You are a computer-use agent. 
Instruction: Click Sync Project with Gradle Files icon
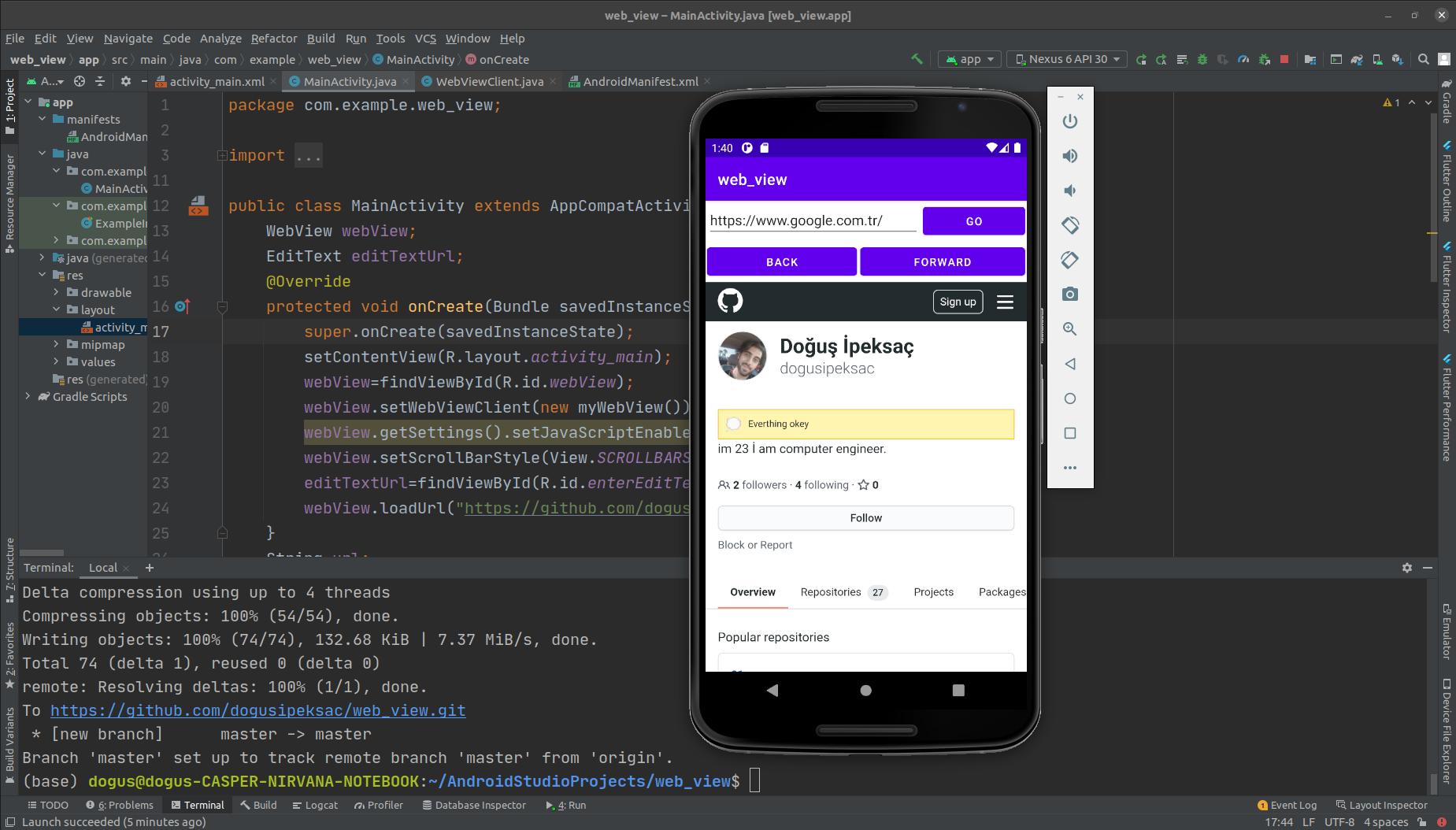(1357, 59)
